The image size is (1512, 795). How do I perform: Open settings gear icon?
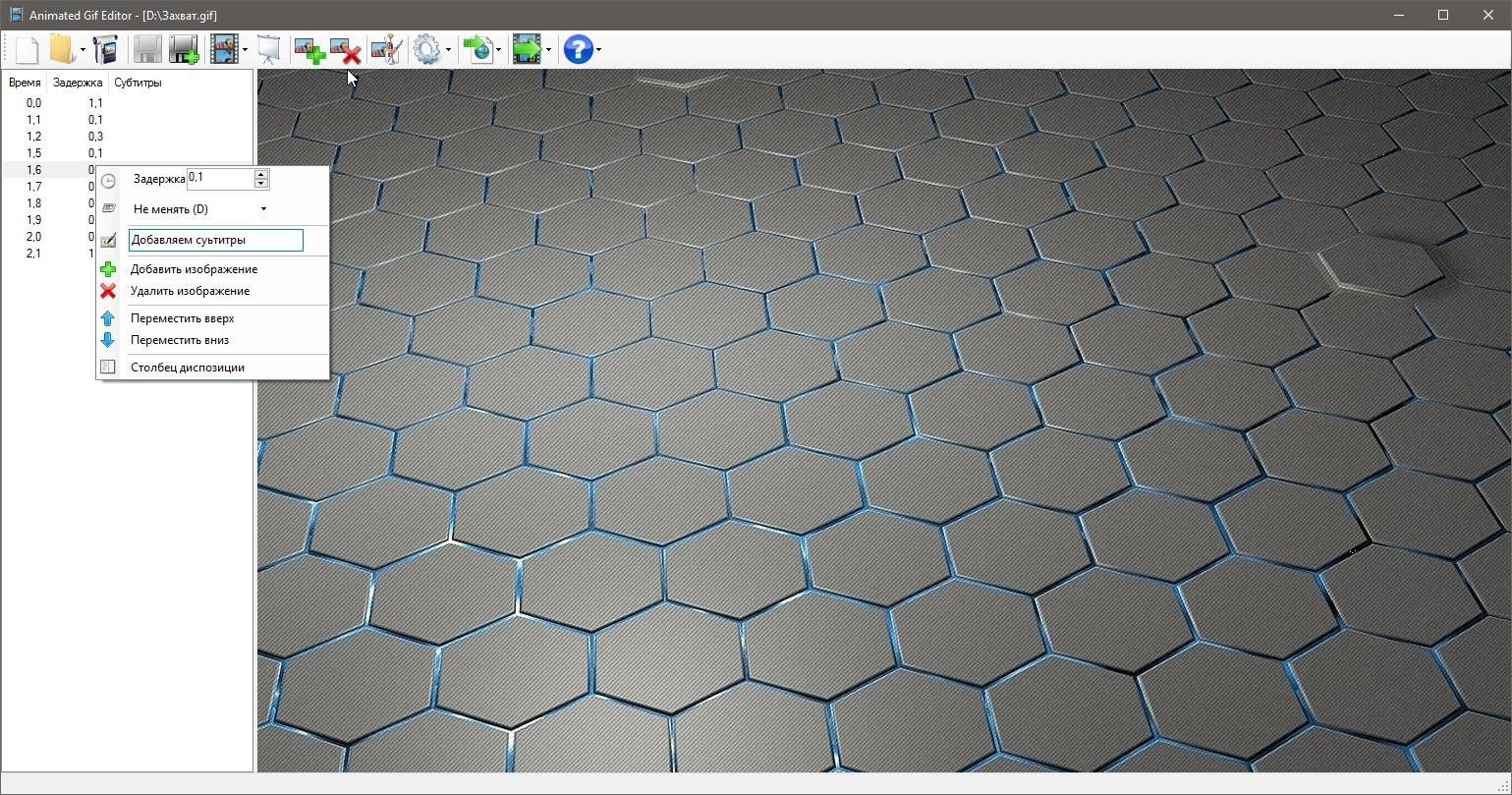427,49
